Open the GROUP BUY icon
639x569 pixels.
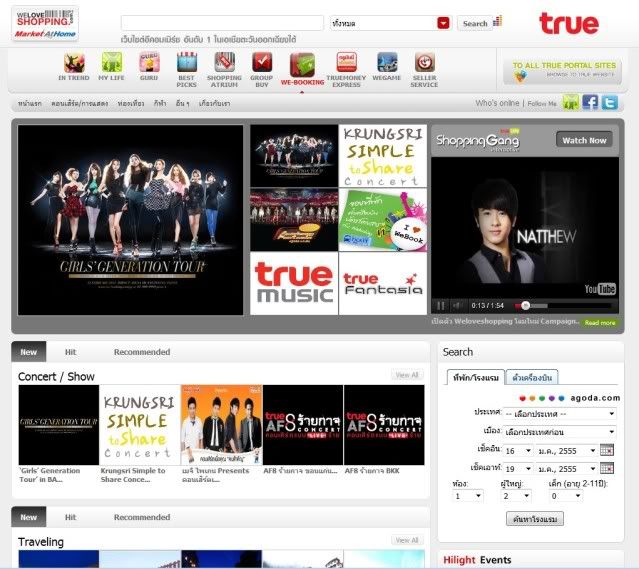(262, 62)
